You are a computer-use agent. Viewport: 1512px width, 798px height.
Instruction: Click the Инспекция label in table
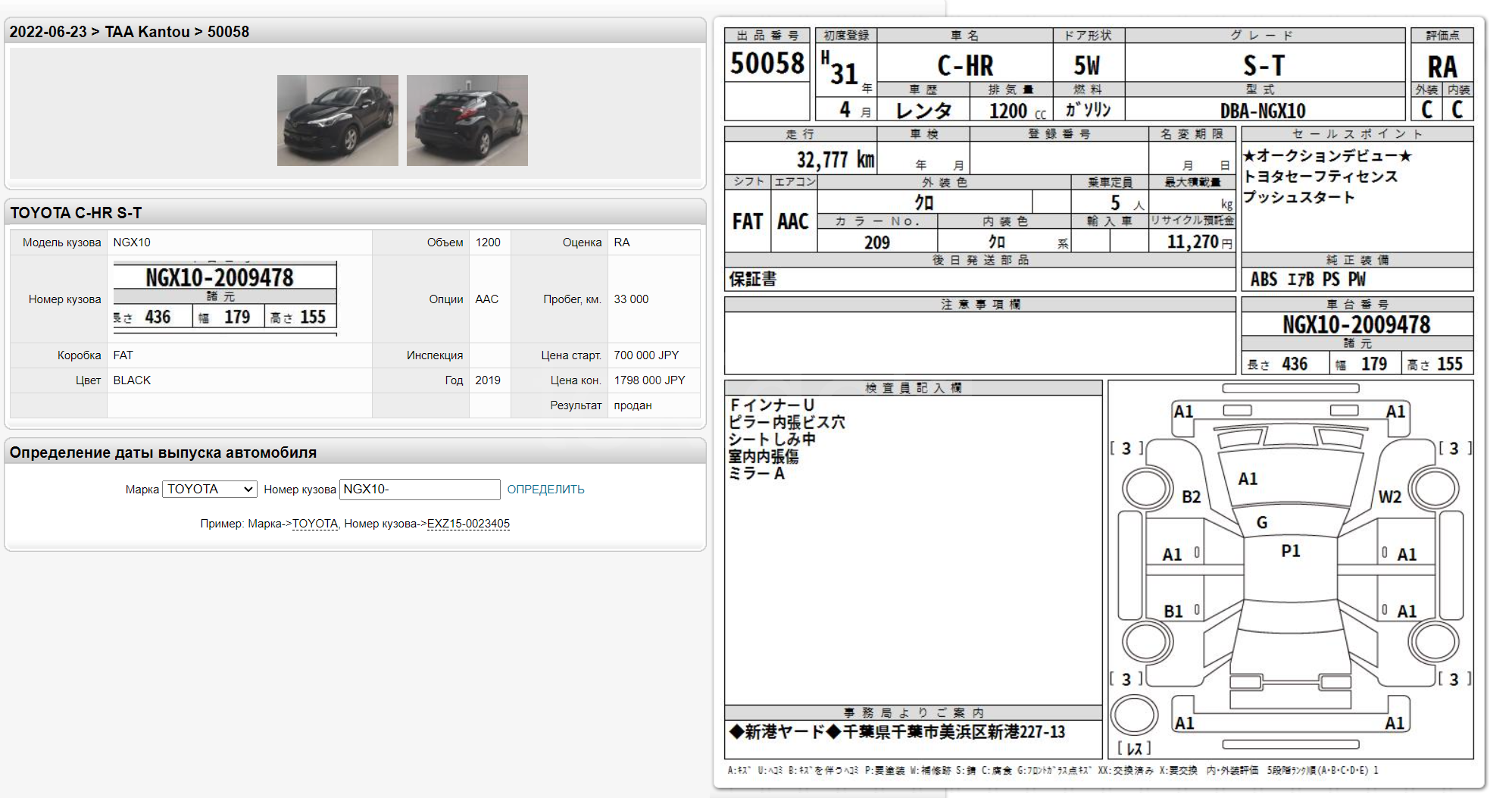click(x=435, y=355)
